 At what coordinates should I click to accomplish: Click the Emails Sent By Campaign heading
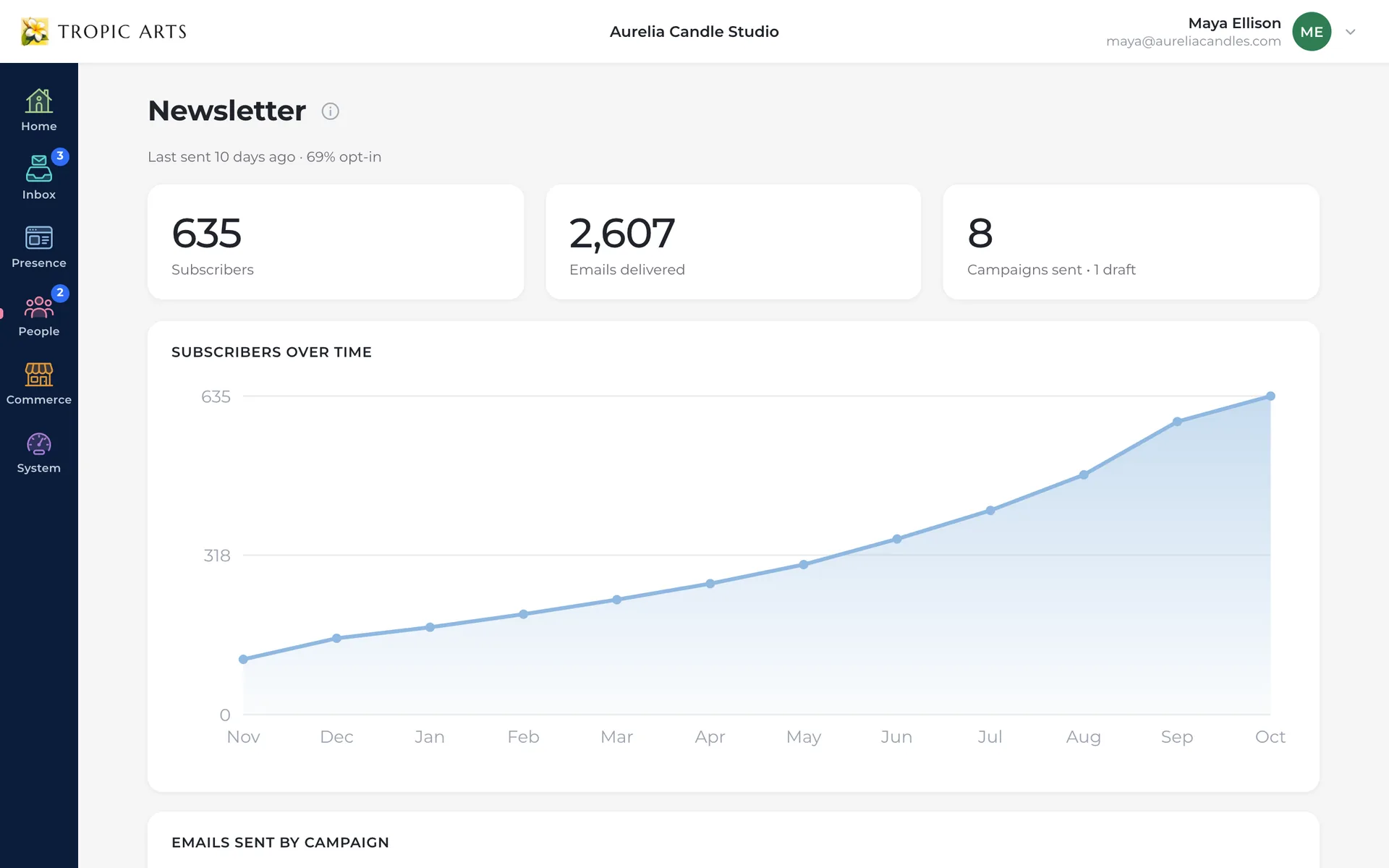(x=280, y=843)
